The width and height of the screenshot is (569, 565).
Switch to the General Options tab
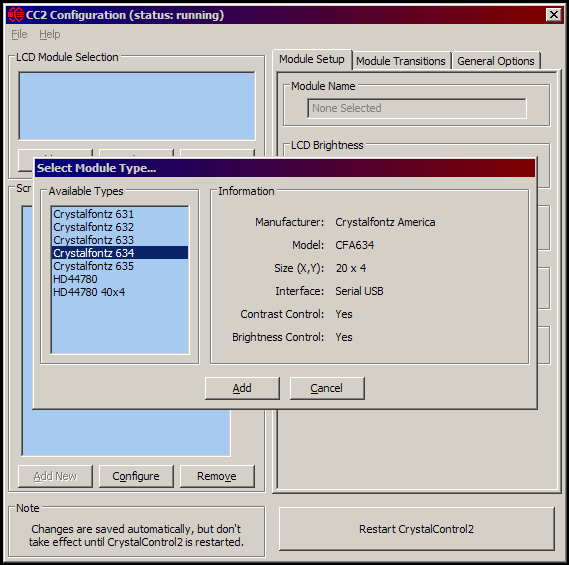tap(496, 61)
